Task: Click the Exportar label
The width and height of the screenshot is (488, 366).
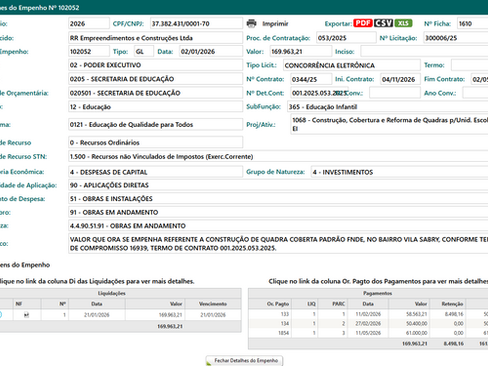Action: coord(338,24)
